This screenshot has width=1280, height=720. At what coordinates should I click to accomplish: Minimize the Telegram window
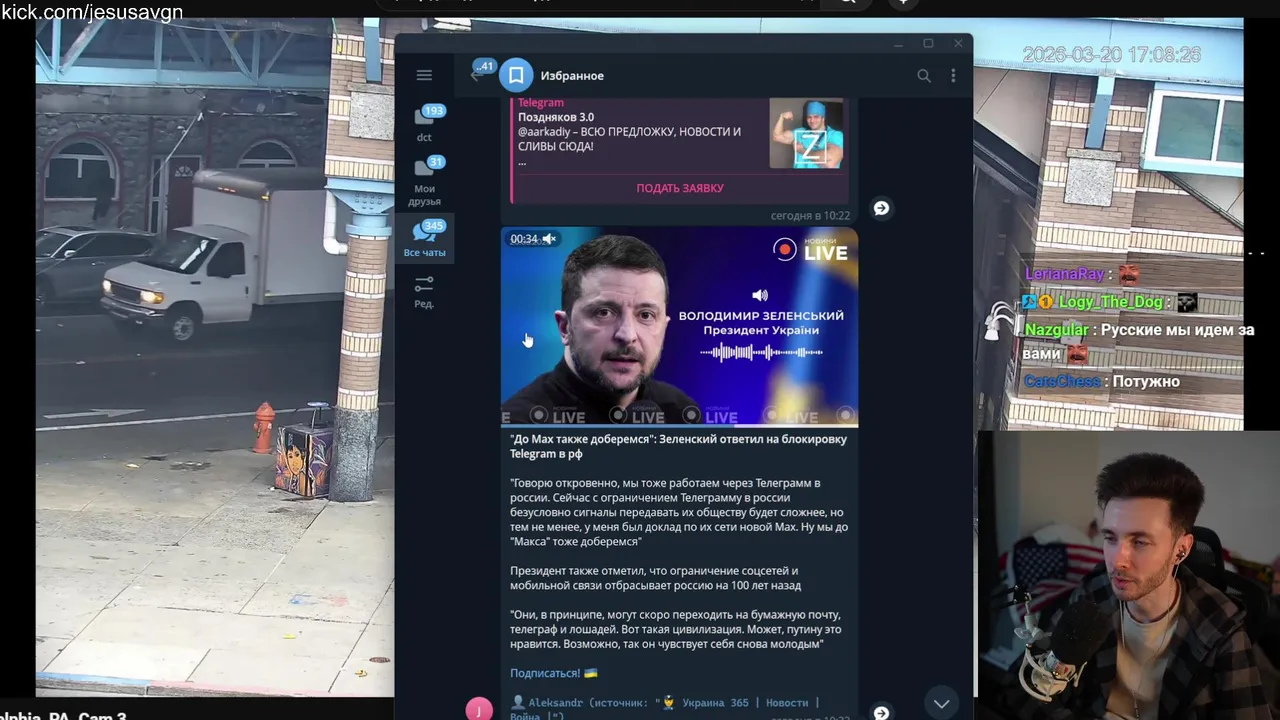point(899,43)
